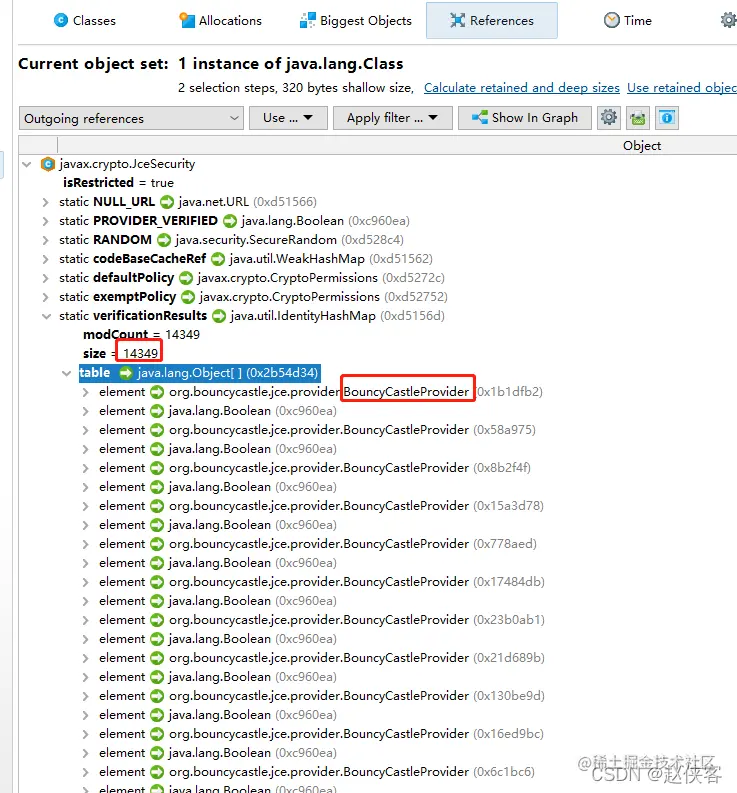Collapse the static verificationResults node
The height and width of the screenshot is (793, 737).
46,317
